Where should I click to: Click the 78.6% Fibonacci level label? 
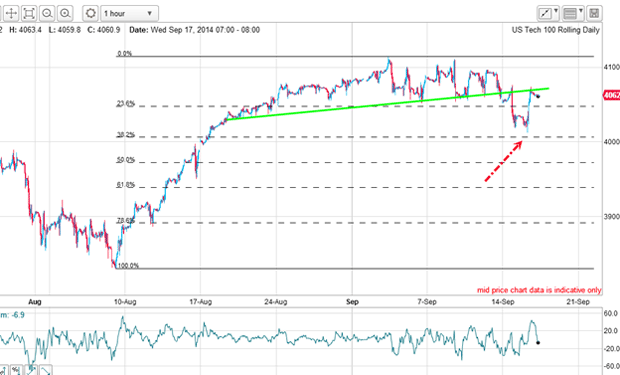click(126, 220)
